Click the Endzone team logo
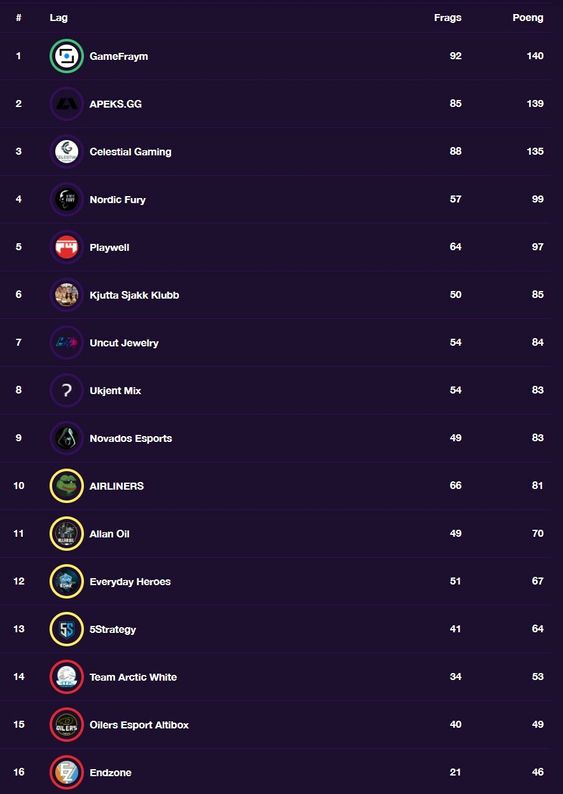Viewport: 563px width, 794px height. [66, 772]
